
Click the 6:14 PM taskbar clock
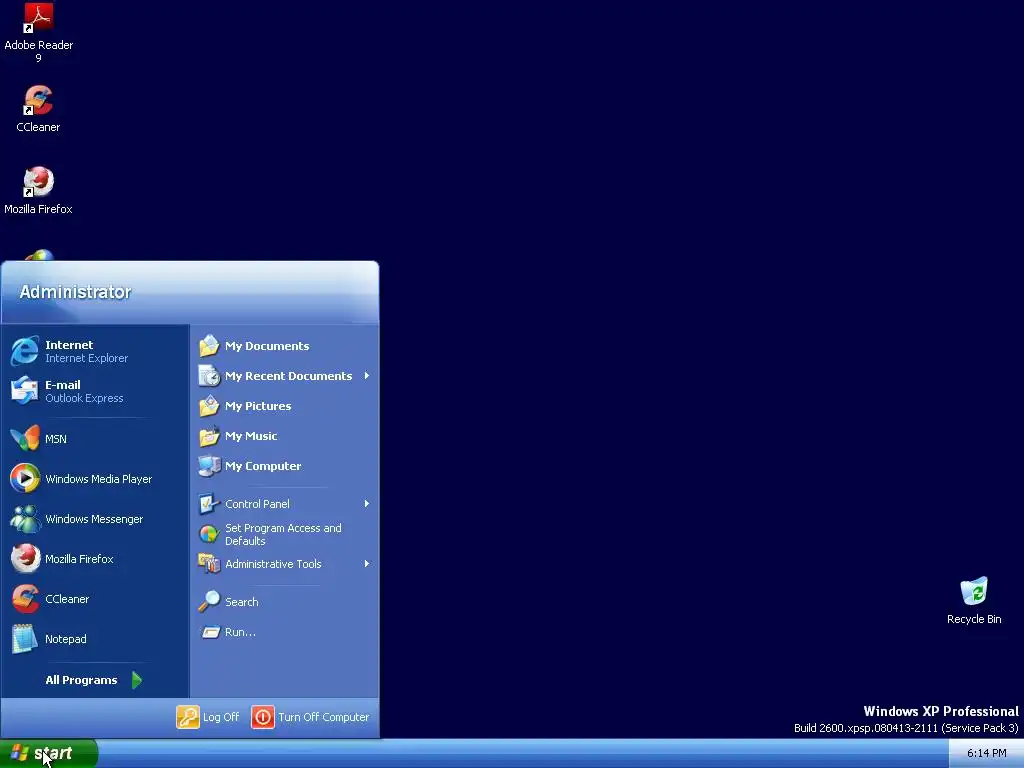(x=986, y=753)
